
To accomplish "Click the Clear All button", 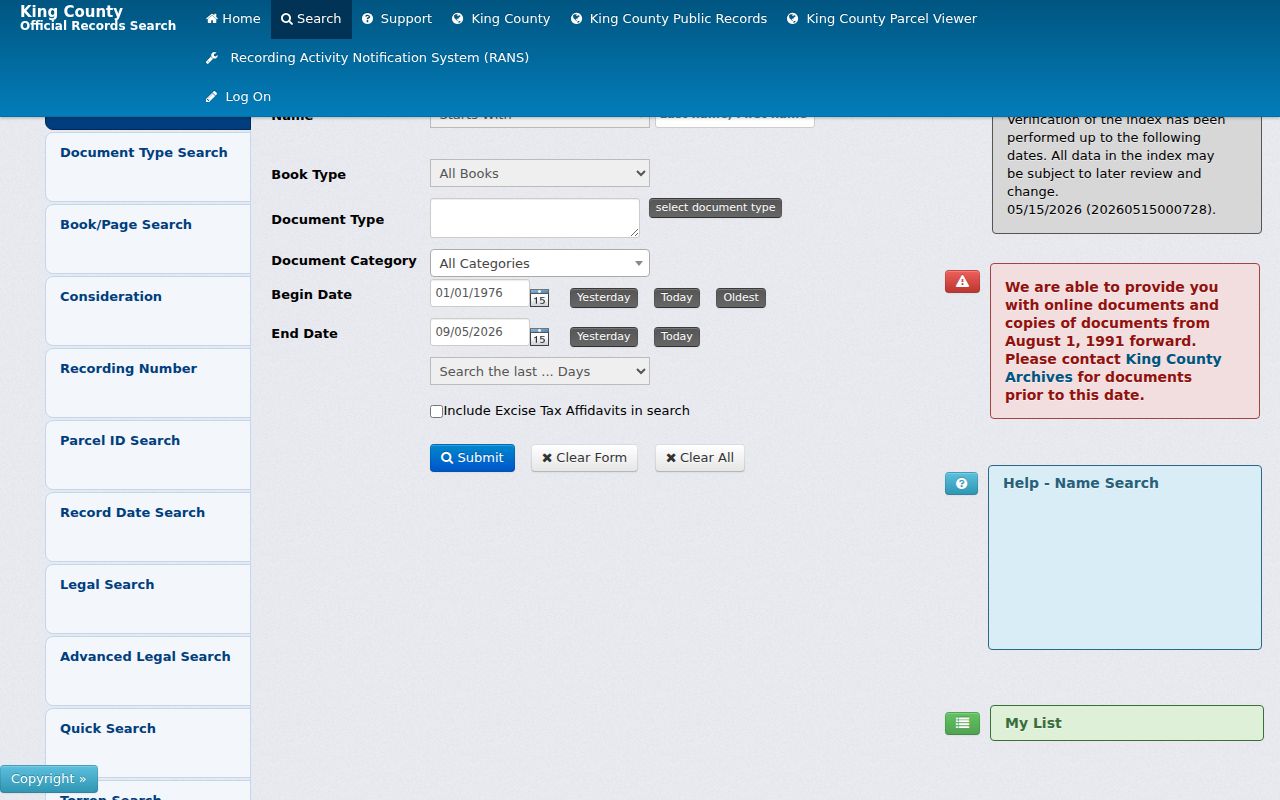I will point(700,458).
